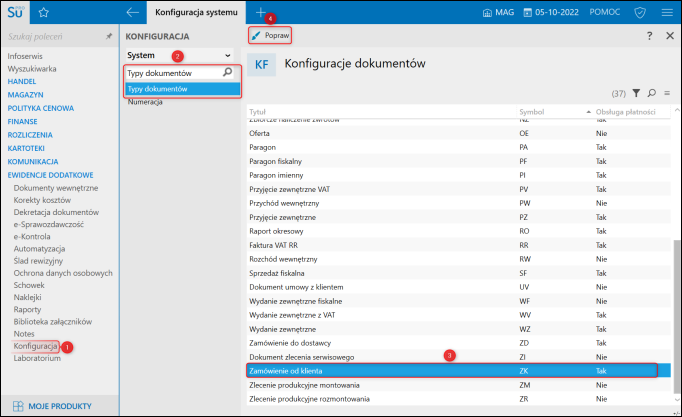
Task: Sort by the Tytuł column header
Action: (257, 112)
